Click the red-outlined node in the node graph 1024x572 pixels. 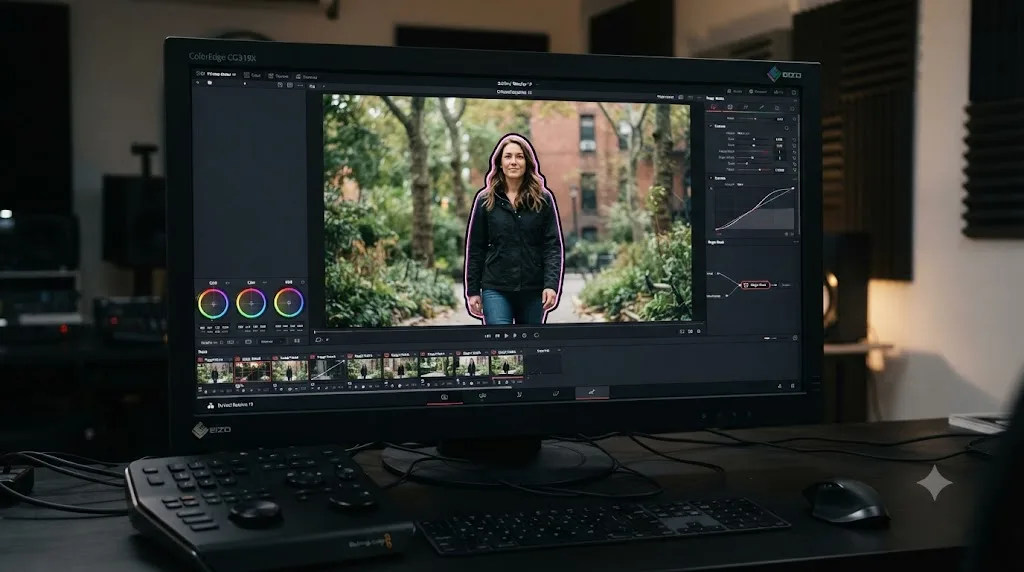click(x=755, y=285)
